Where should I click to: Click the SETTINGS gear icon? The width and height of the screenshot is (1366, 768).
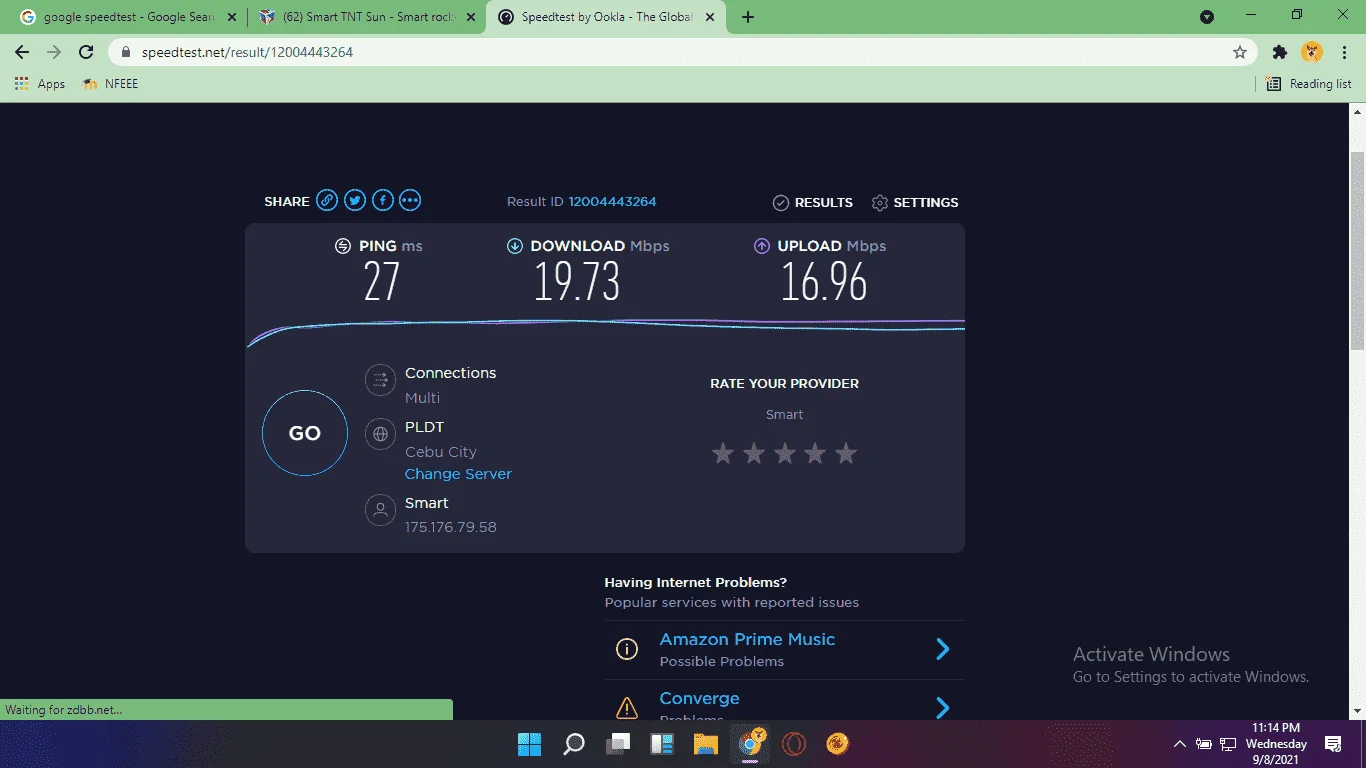coord(880,203)
